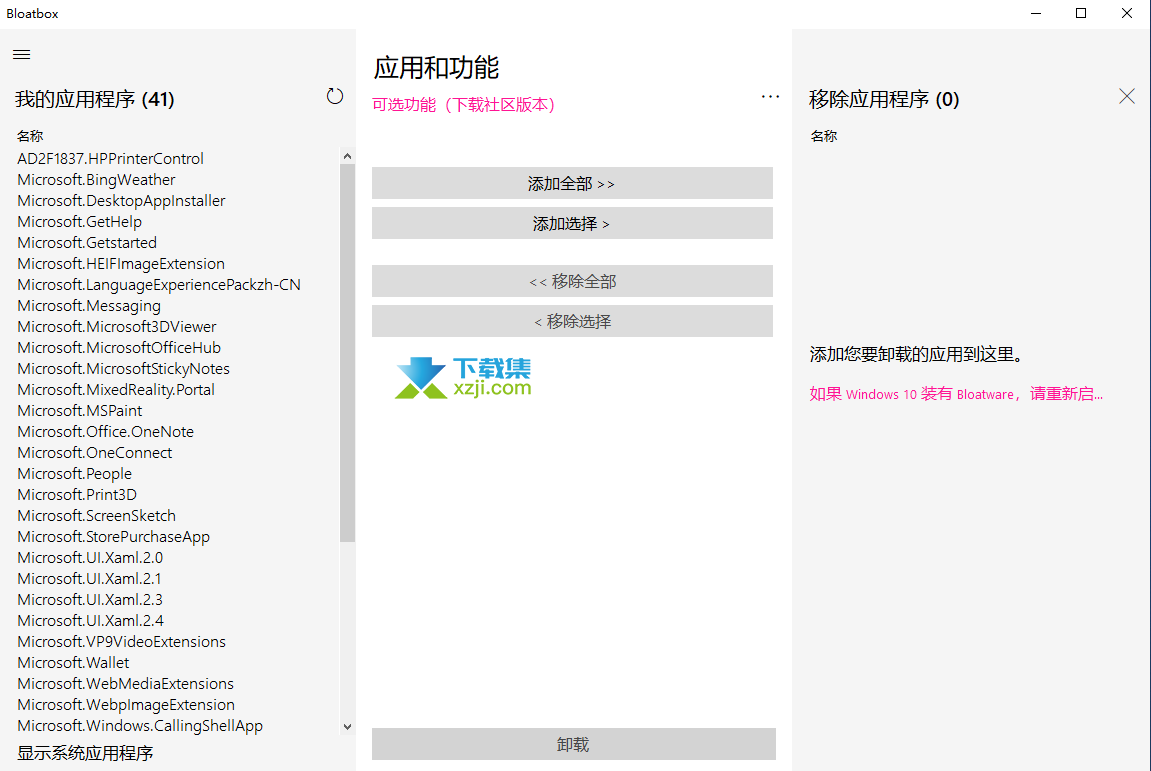
Task: Click the < 移除选择 button
Action: click(x=572, y=321)
